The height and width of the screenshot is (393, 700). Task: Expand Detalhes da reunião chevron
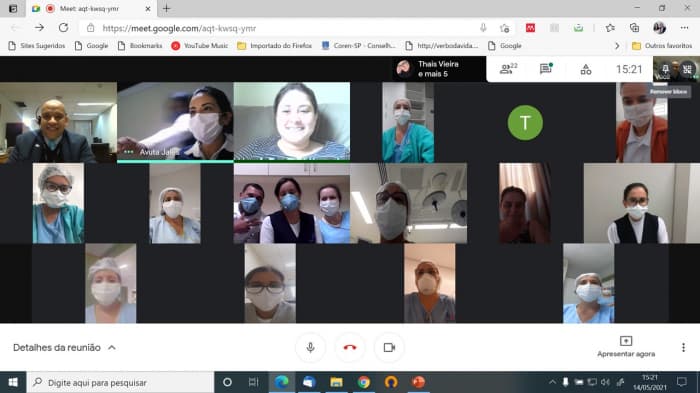click(112, 347)
